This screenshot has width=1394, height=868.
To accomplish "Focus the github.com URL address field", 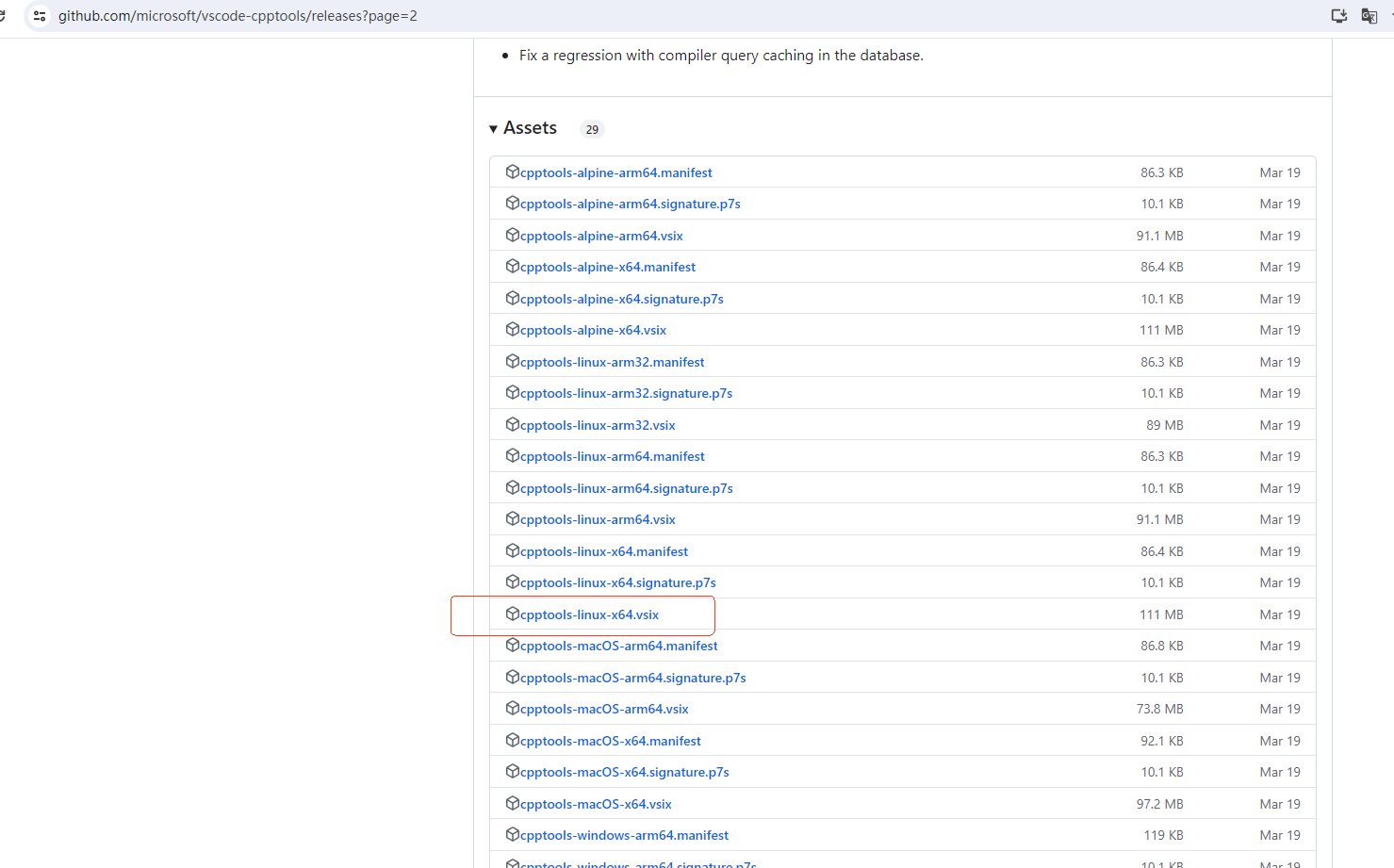I will [x=238, y=16].
